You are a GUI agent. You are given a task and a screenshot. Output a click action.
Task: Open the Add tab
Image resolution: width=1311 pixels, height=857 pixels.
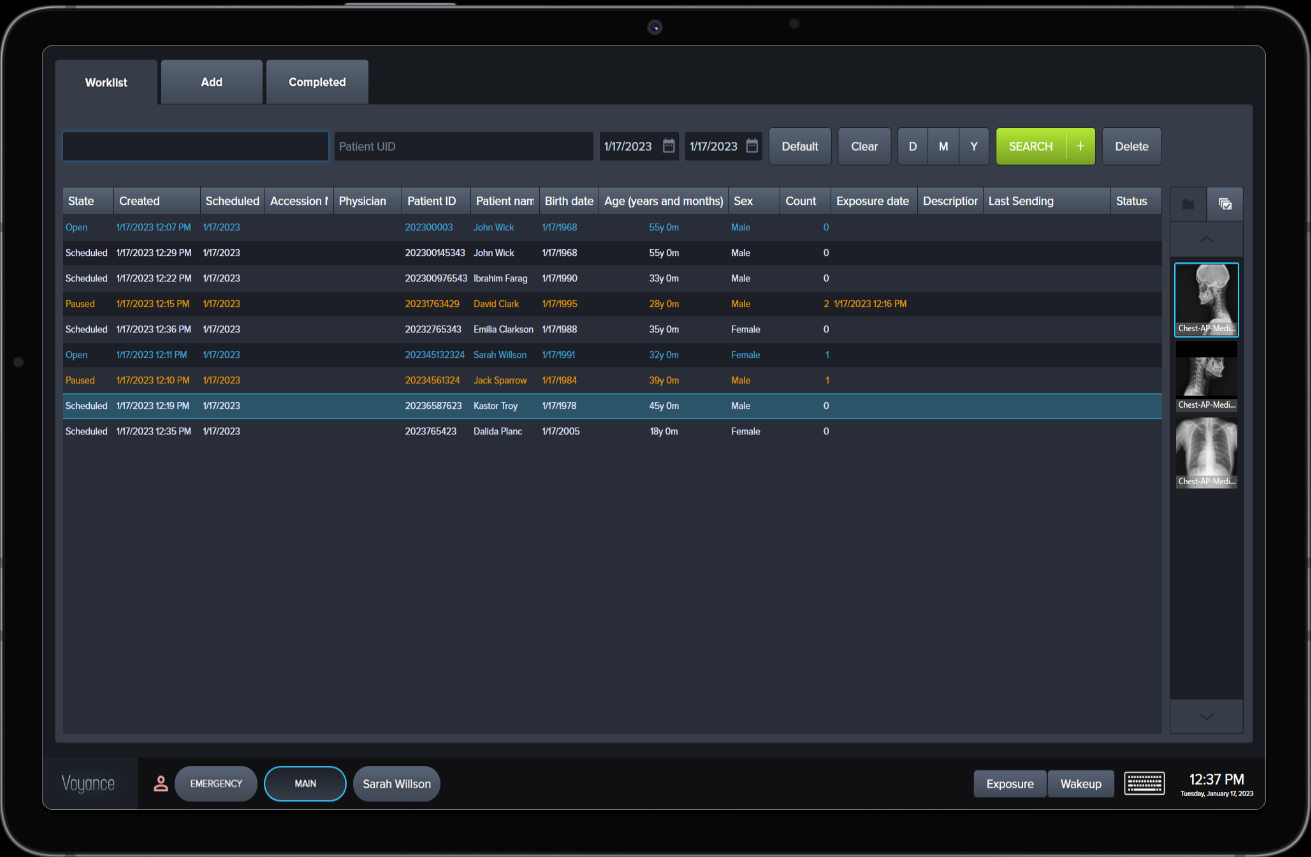coord(212,82)
